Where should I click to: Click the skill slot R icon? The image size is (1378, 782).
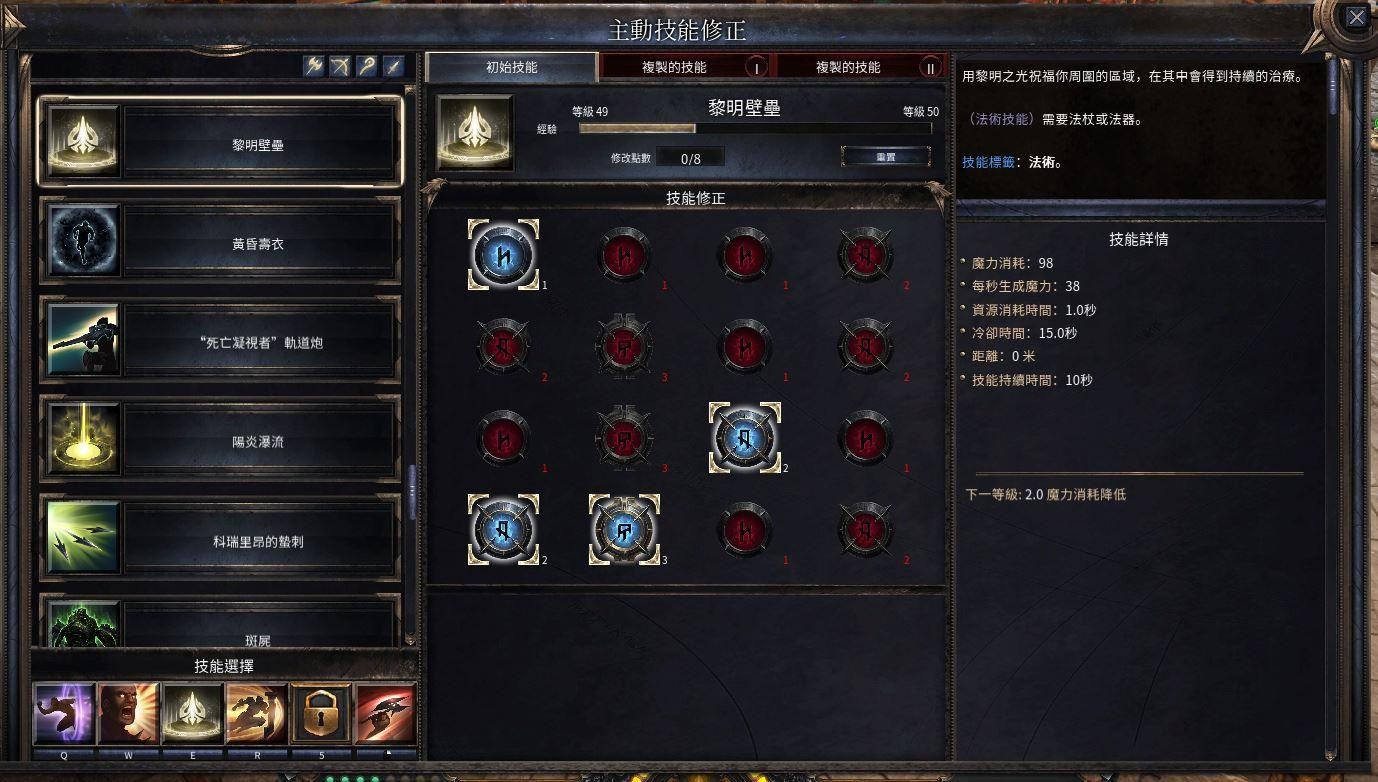click(x=257, y=714)
